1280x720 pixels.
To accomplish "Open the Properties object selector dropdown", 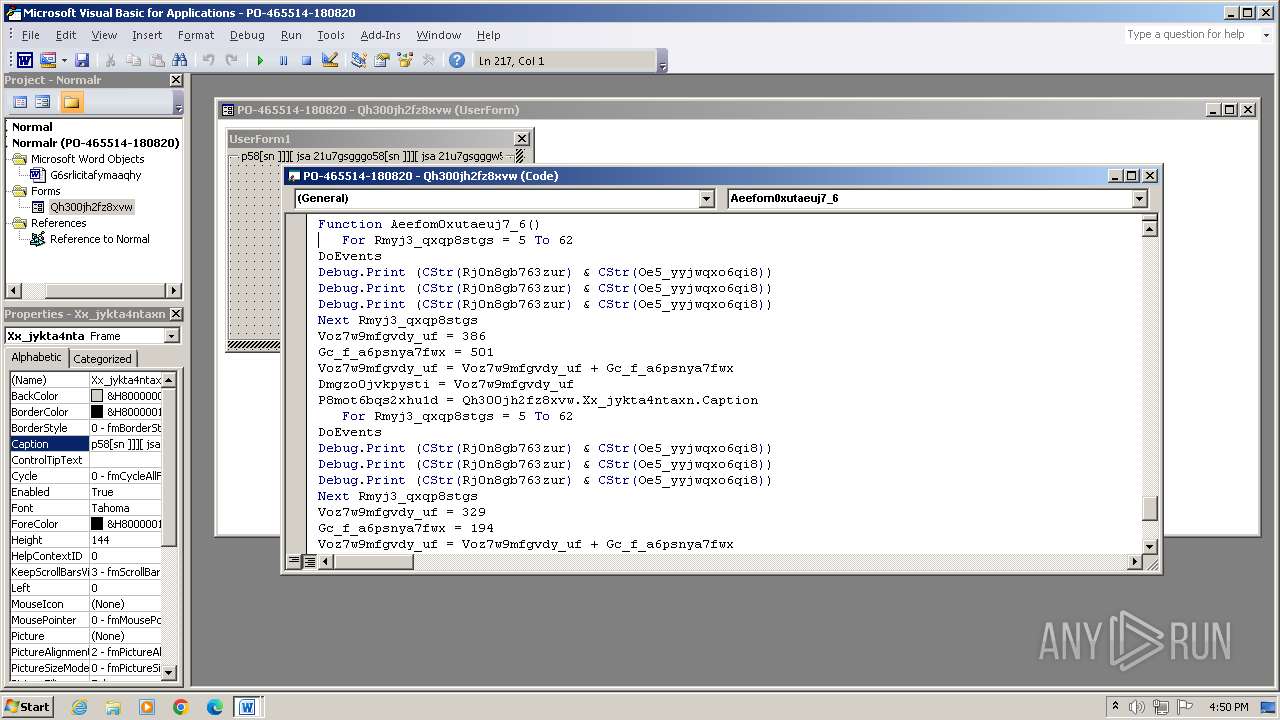I will (171, 336).
